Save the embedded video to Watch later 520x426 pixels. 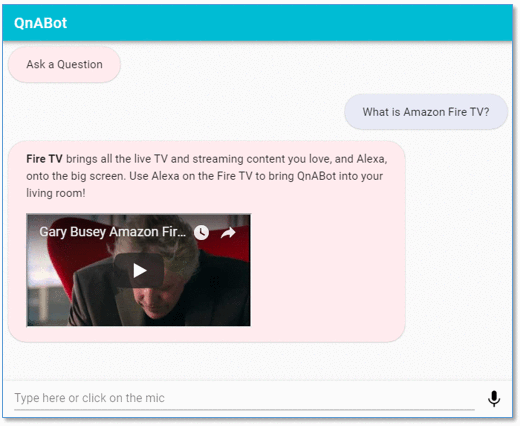tap(201, 232)
